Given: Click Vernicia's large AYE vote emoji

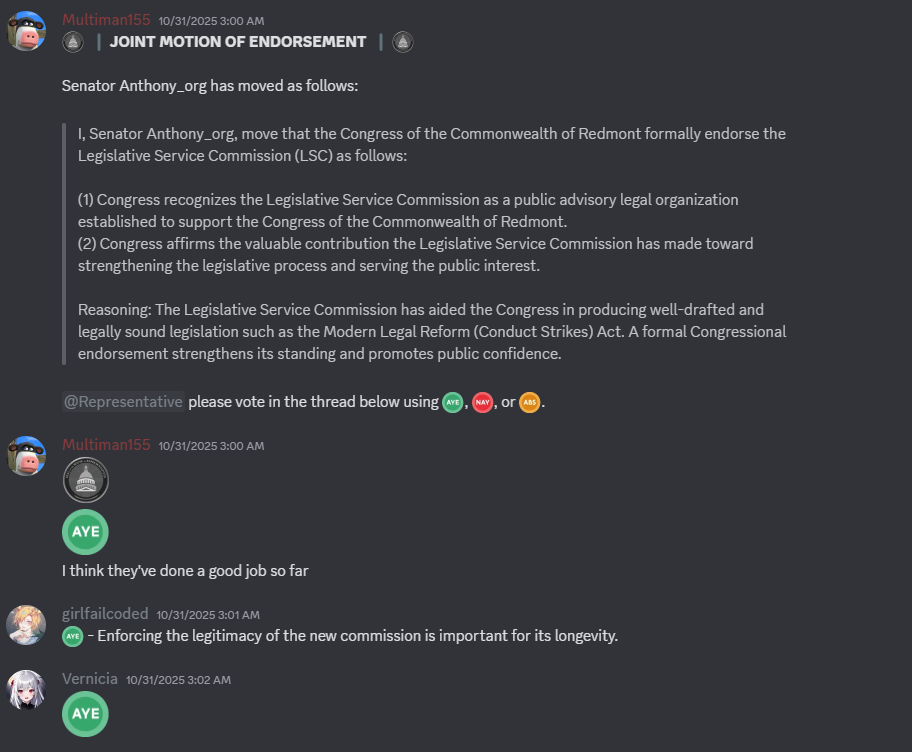Looking at the screenshot, I should point(85,714).
